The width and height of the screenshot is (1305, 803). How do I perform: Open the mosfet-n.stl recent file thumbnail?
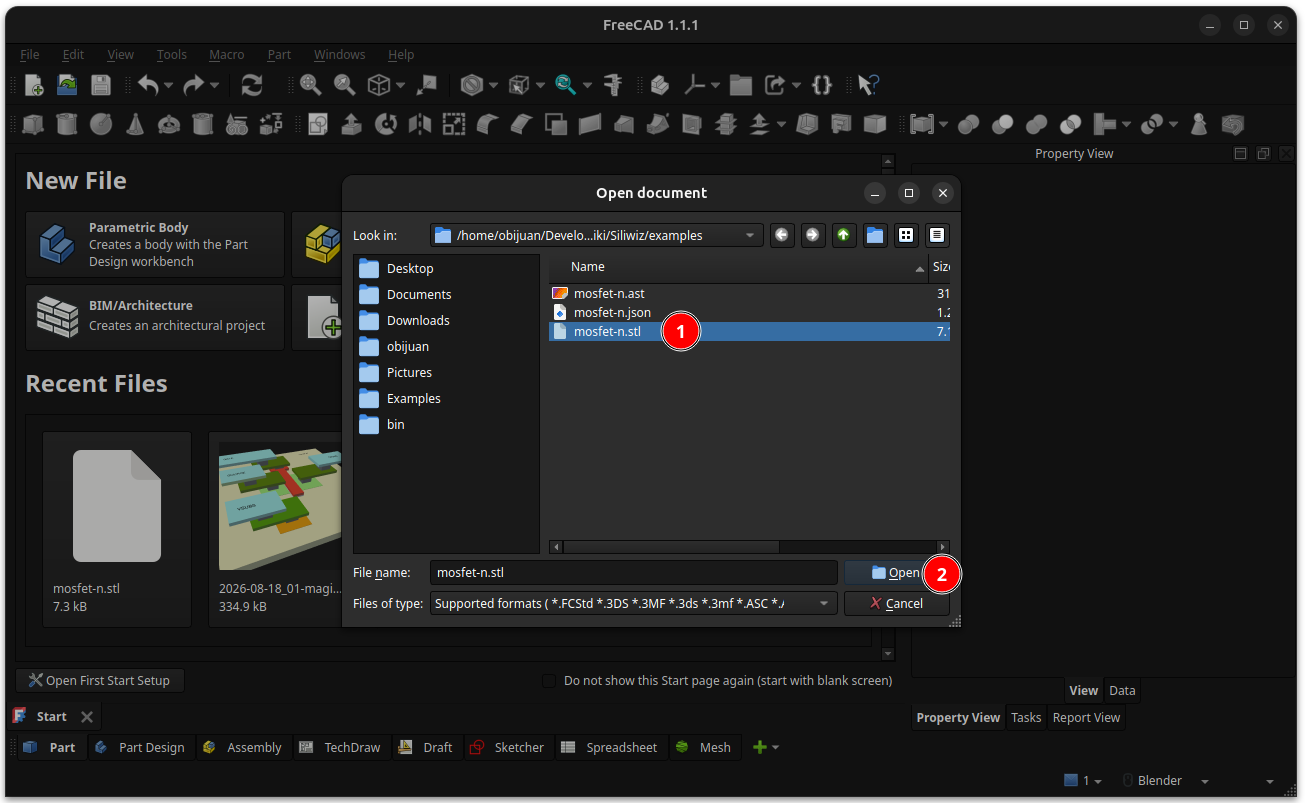(x=117, y=529)
